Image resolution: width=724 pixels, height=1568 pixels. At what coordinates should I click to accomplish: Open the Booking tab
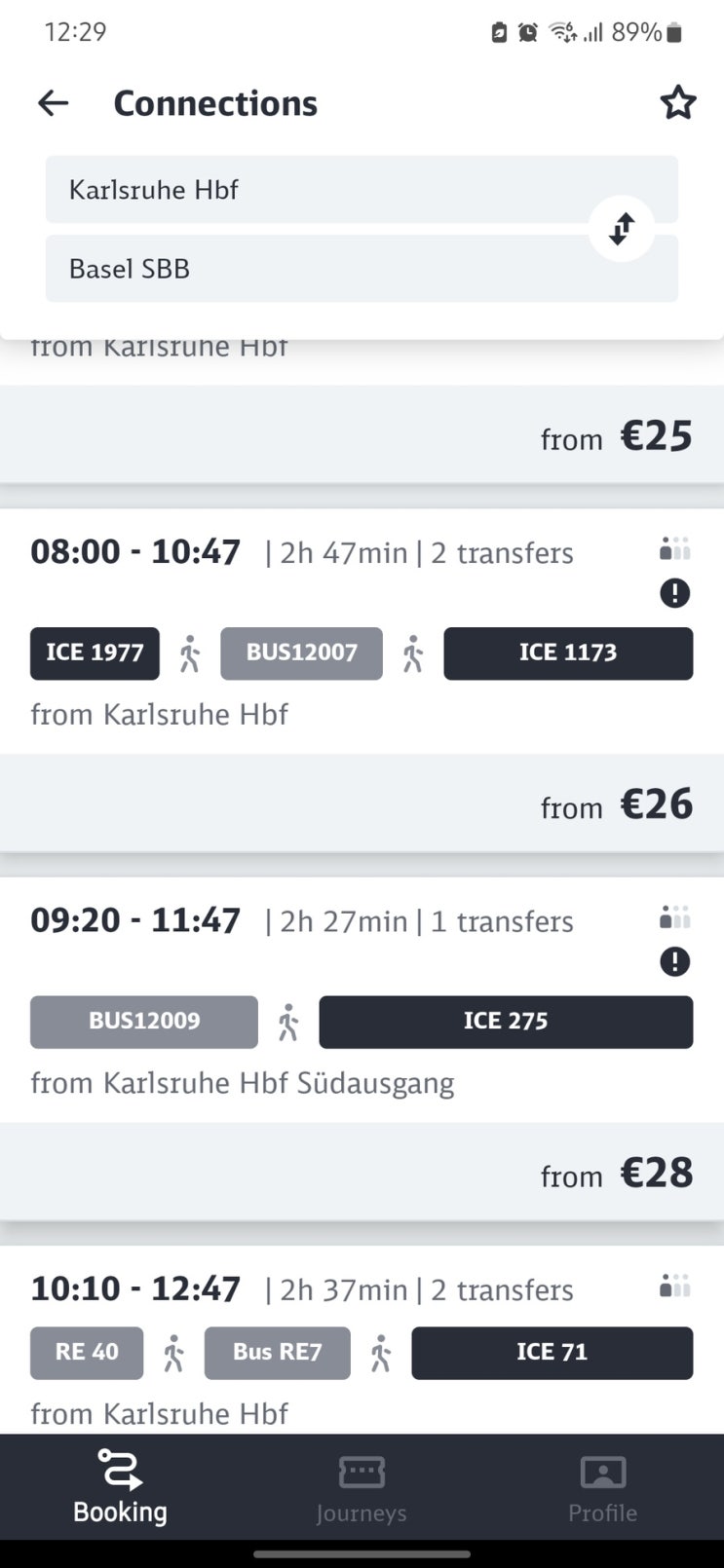pos(120,1486)
